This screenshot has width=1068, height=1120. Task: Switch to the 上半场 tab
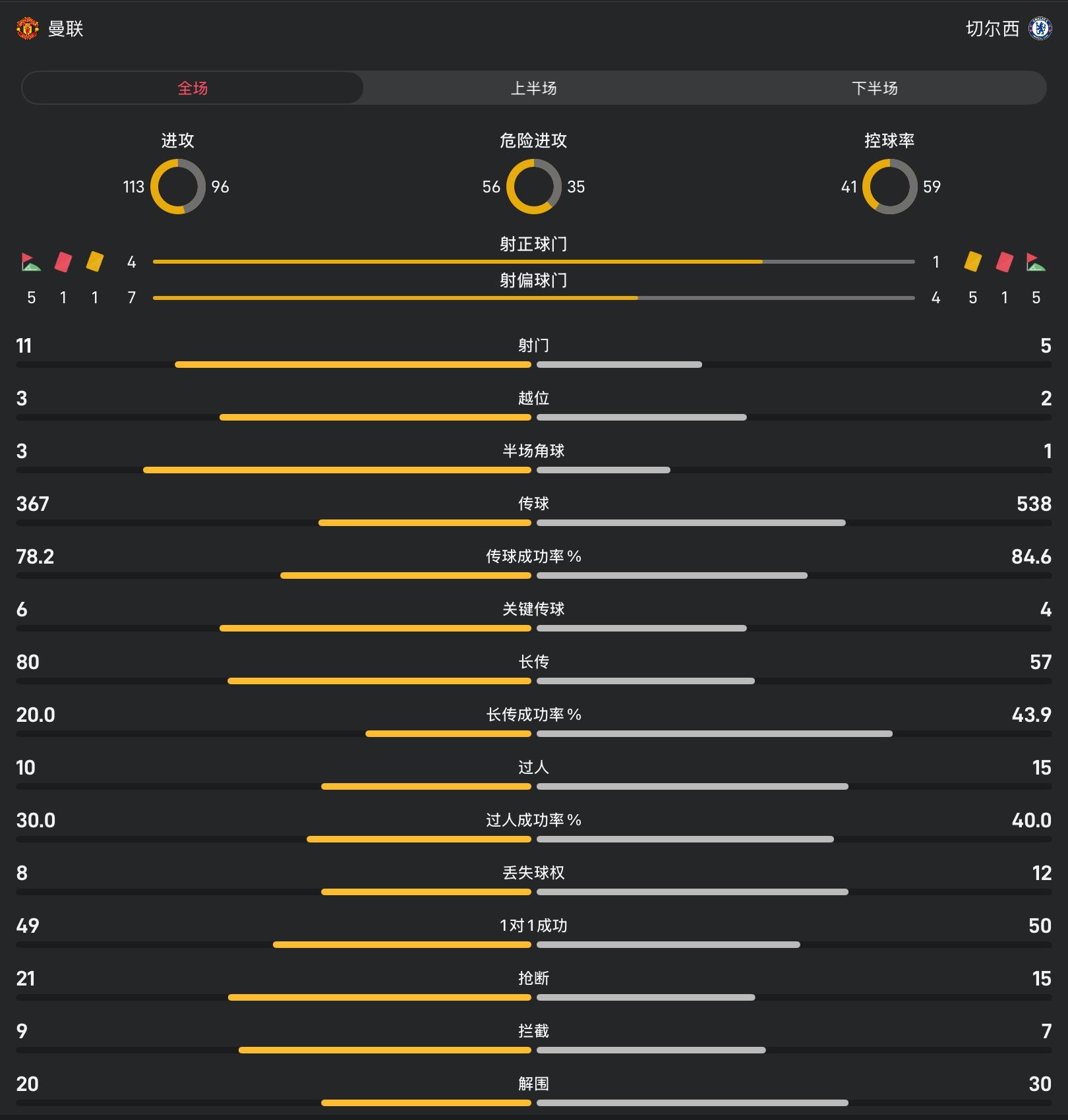point(533,88)
